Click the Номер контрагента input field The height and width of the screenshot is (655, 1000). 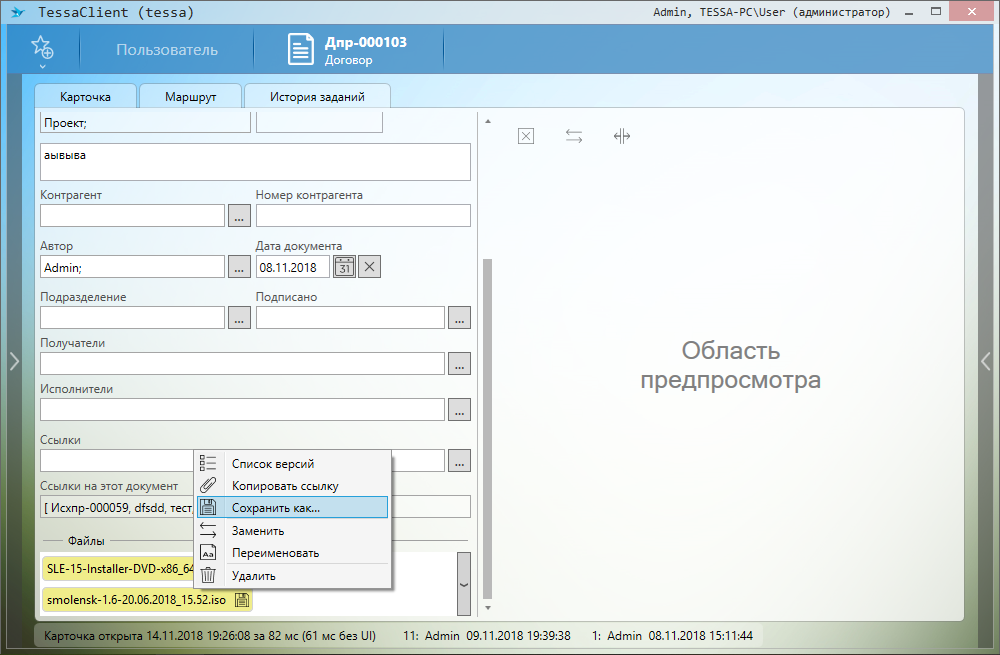(x=363, y=216)
